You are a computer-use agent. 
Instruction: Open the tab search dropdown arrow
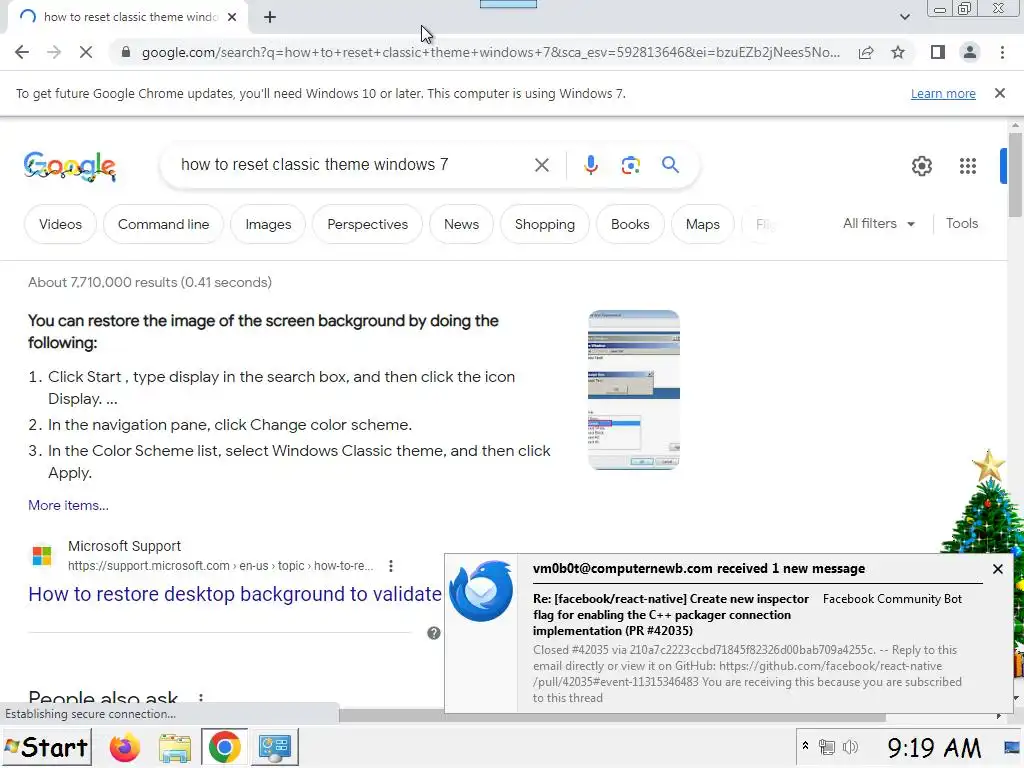pos(904,17)
